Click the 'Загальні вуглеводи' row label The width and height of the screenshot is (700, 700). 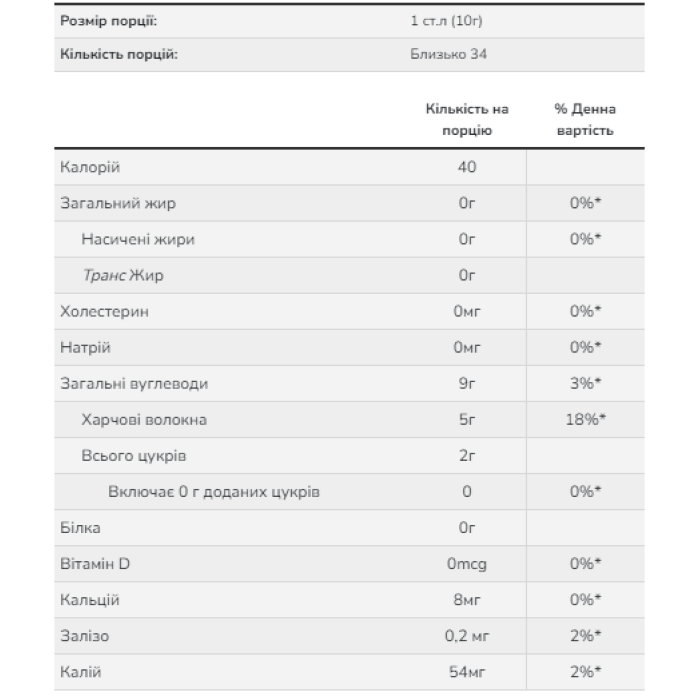pyautogui.click(x=134, y=383)
